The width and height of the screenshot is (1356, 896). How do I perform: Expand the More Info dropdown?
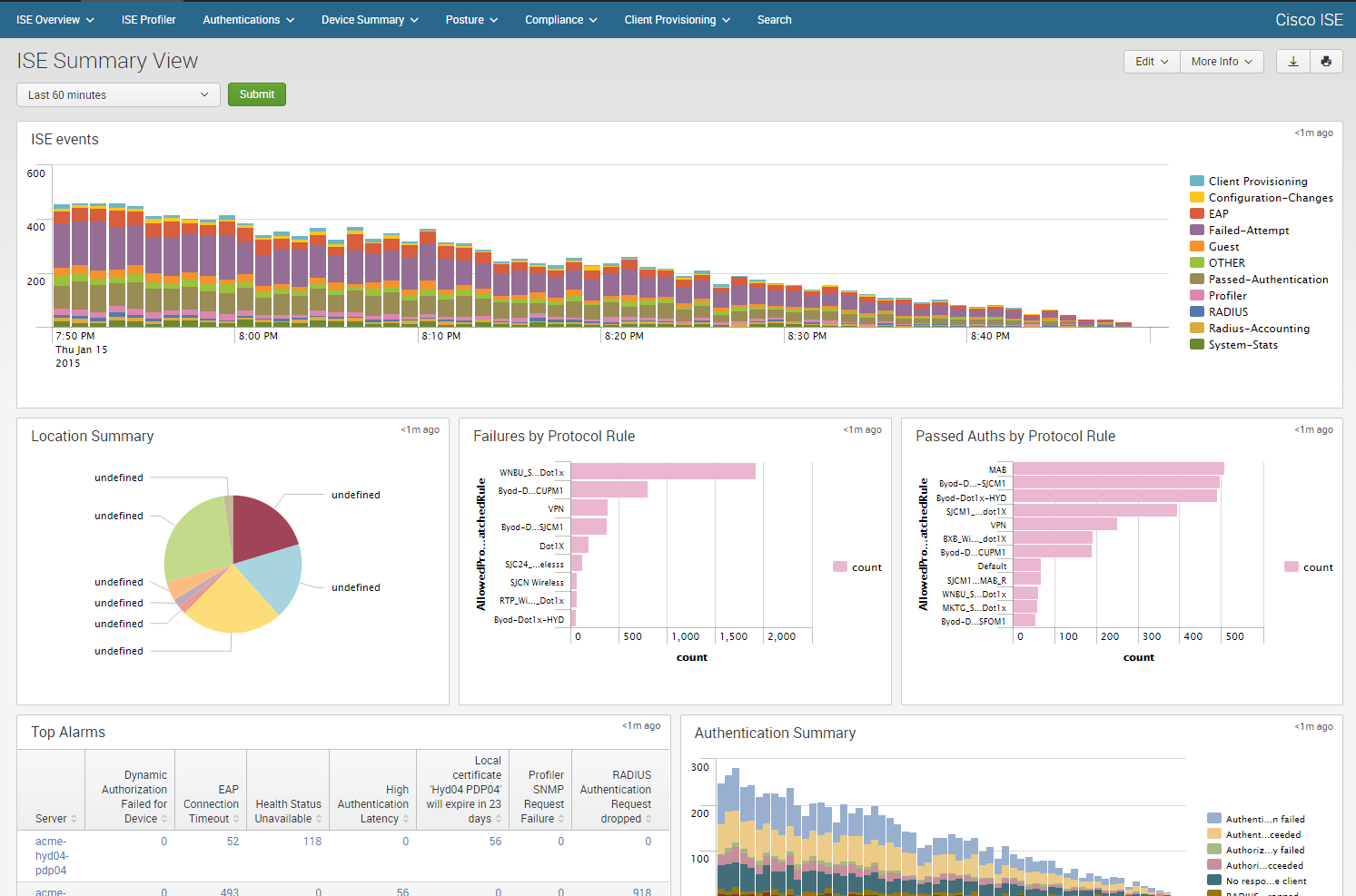click(x=1222, y=62)
